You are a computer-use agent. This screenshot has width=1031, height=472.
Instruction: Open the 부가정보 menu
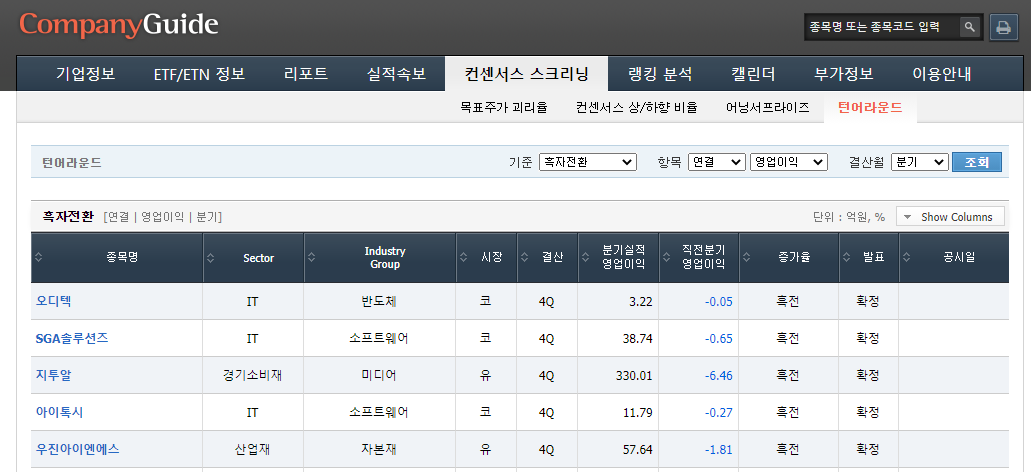pos(844,74)
